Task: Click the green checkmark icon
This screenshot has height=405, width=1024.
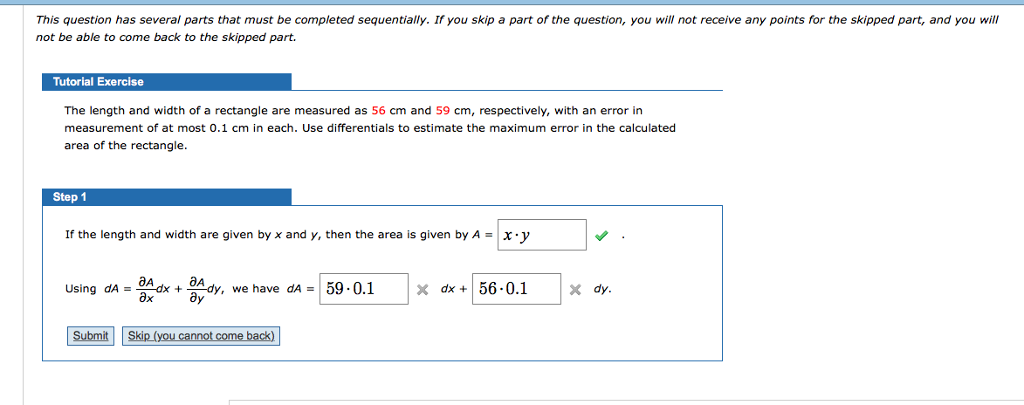Action: pyautogui.click(x=600, y=237)
